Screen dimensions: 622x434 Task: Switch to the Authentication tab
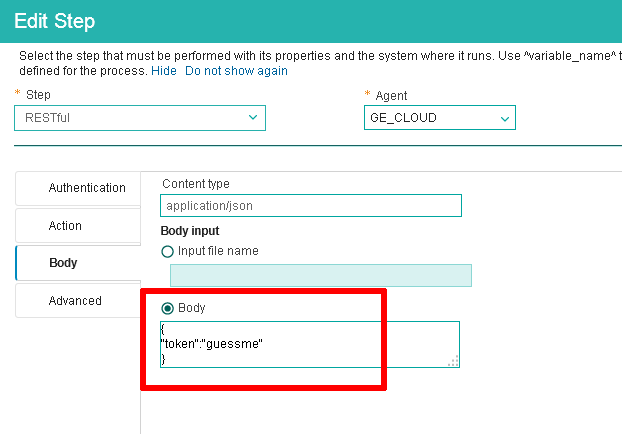pyautogui.click(x=87, y=188)
